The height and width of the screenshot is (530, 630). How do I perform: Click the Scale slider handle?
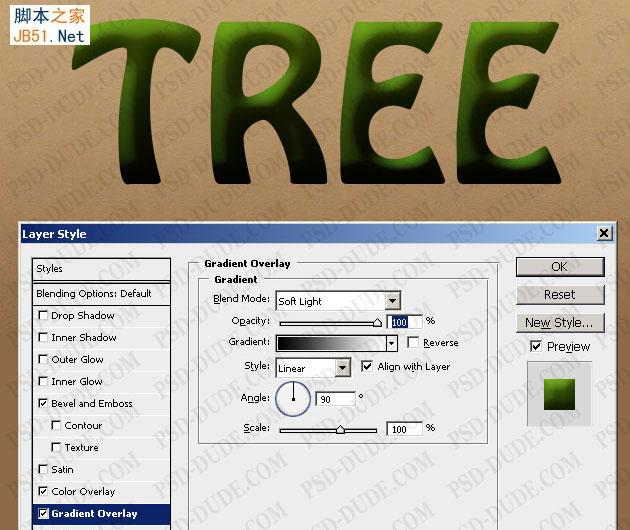(340, 430)
